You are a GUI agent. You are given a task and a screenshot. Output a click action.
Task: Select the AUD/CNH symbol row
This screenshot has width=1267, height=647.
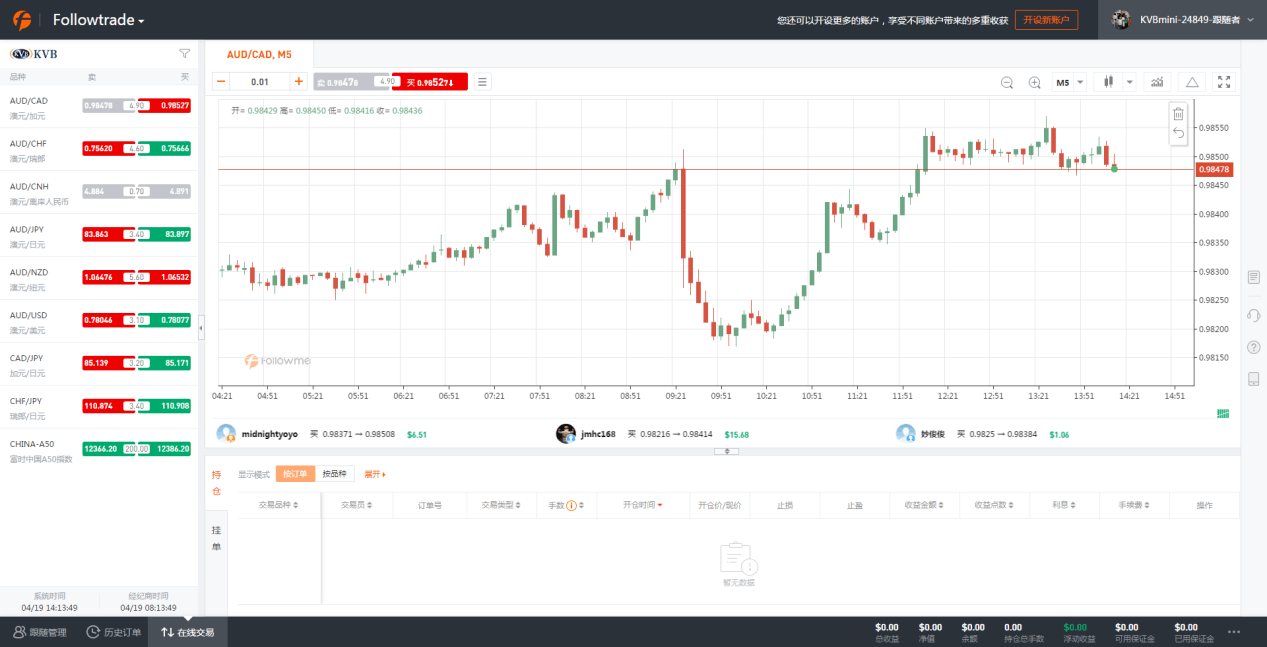(100, 193)
